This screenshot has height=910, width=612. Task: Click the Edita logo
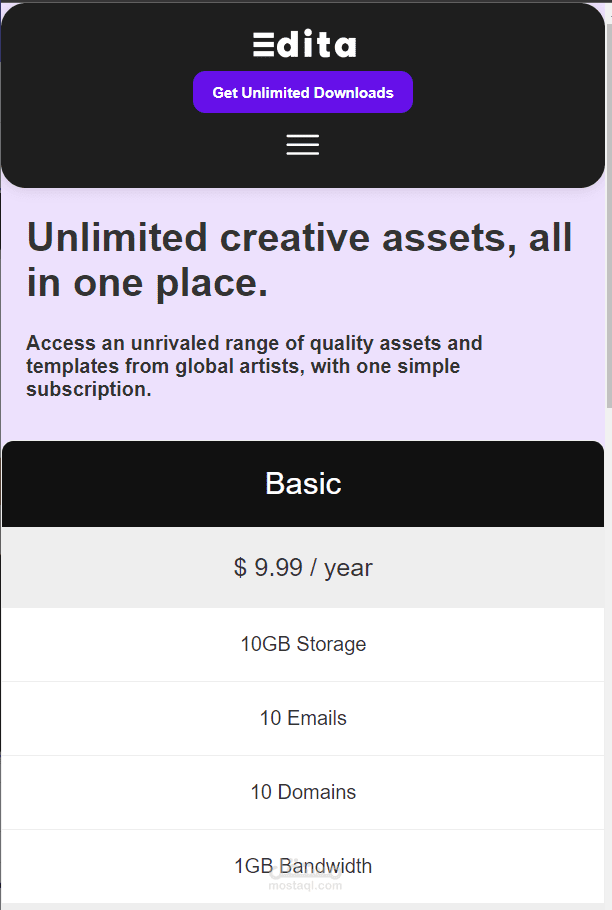(304, 45)
